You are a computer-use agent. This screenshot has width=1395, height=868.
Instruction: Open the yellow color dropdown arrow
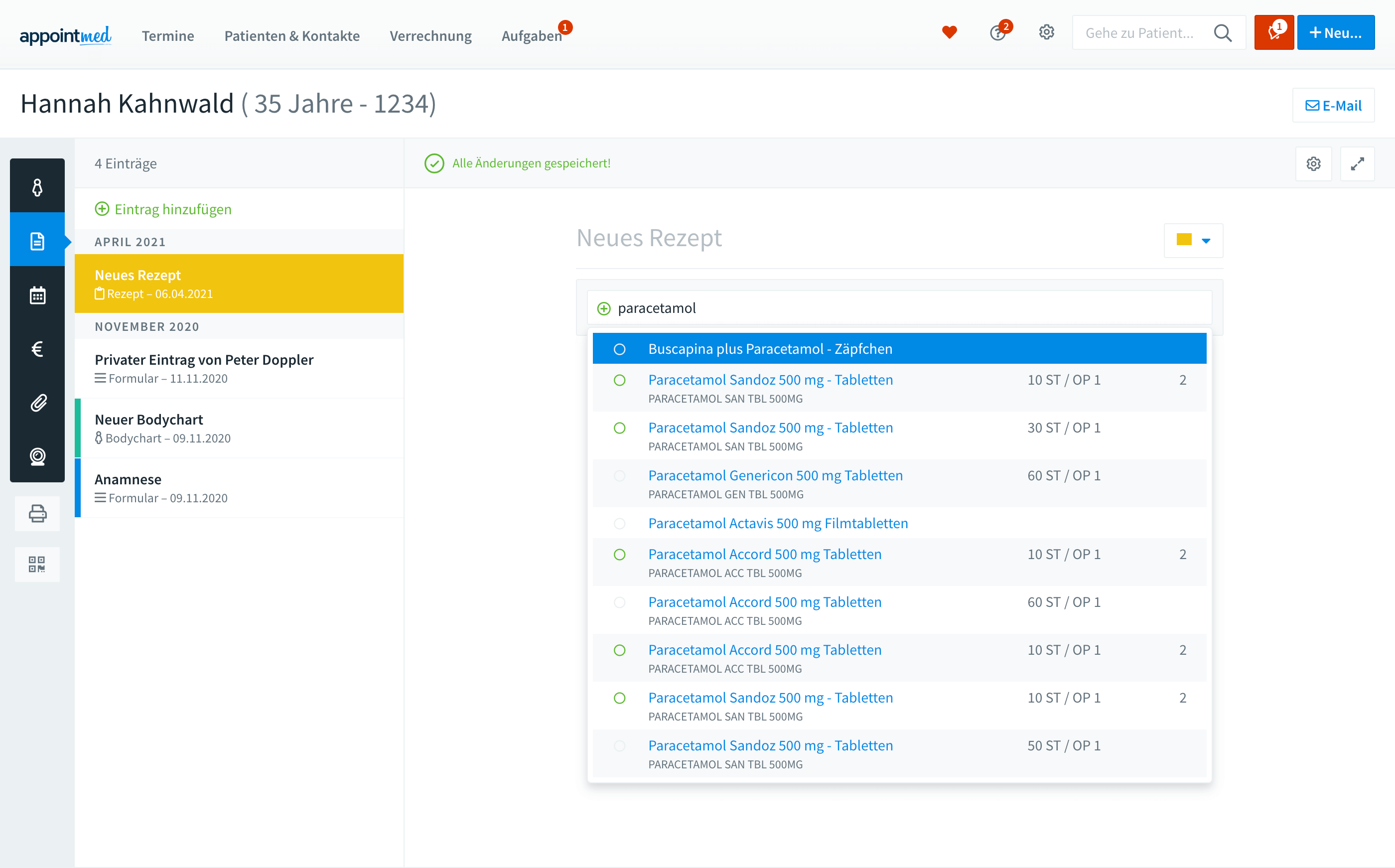pos(1206,241)
